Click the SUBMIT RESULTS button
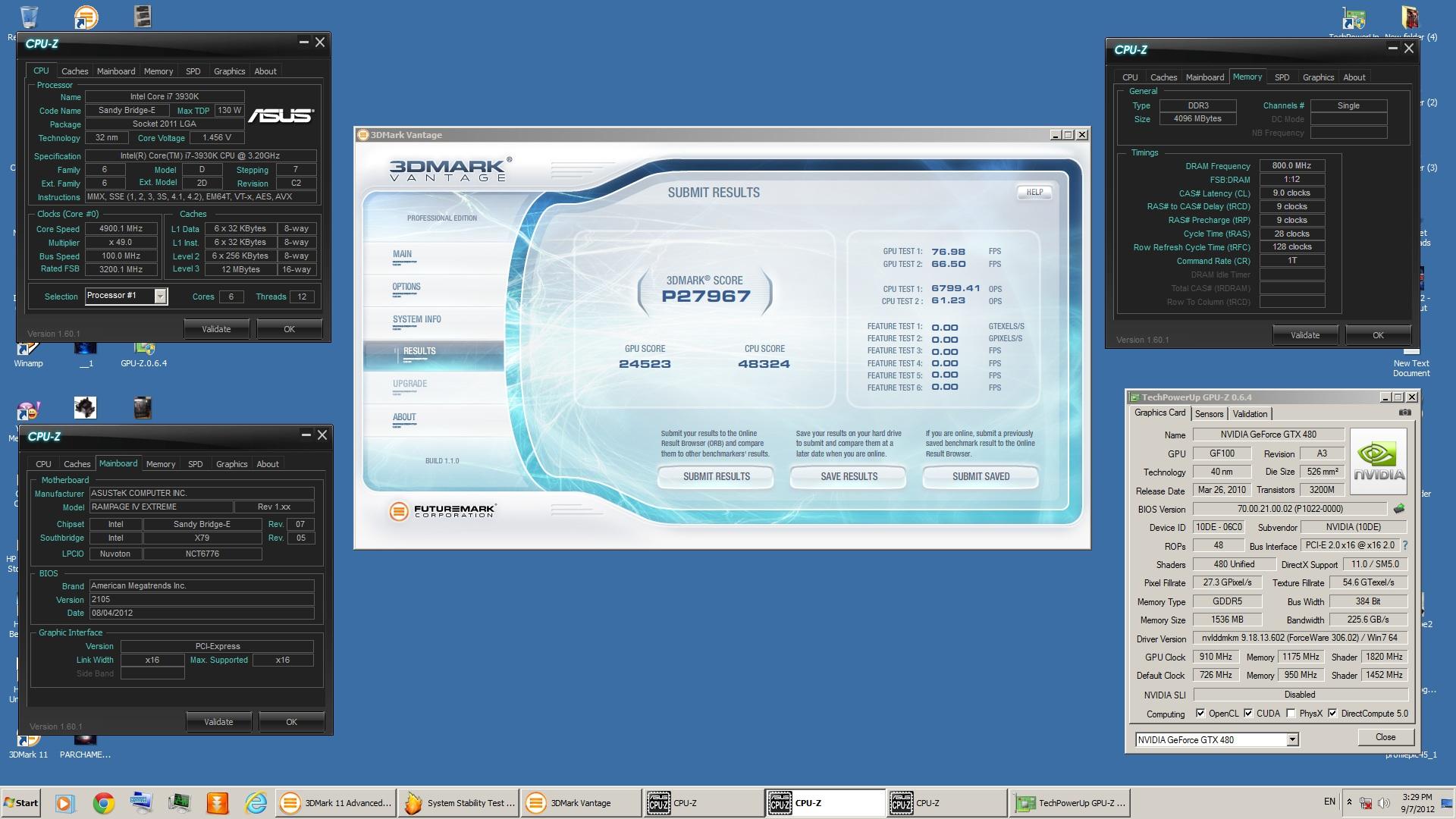Viewport: 1456px width, 819px height. pos(716,477)
